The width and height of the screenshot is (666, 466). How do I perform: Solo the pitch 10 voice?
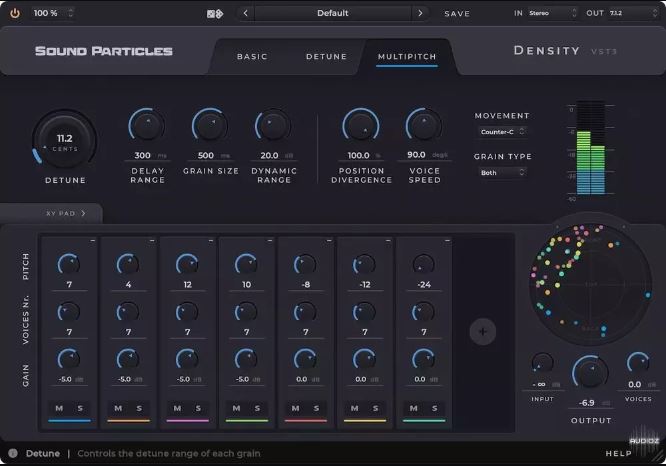[257, 408]
